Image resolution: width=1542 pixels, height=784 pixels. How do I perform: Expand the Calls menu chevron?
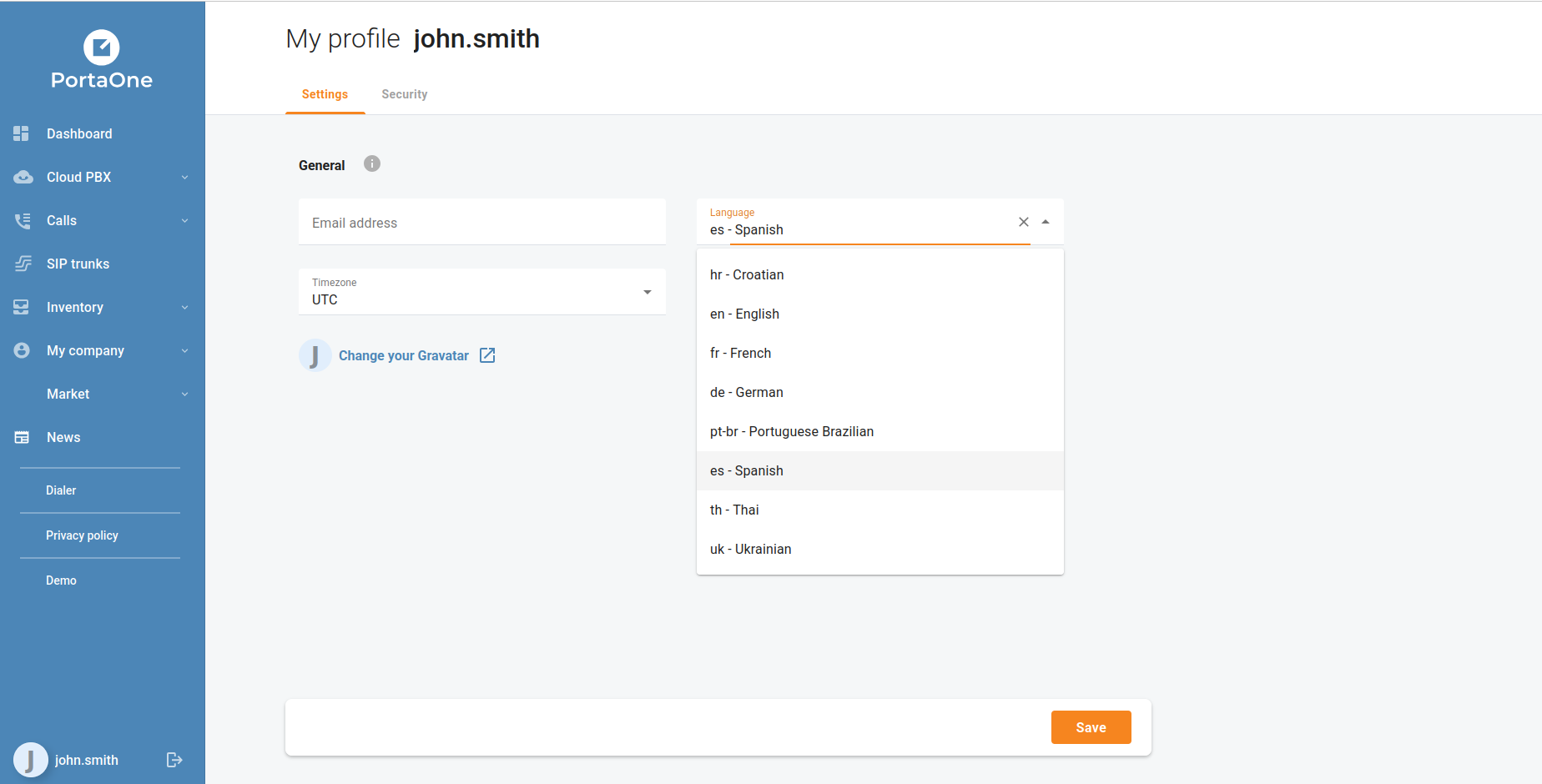coord(184,220)
